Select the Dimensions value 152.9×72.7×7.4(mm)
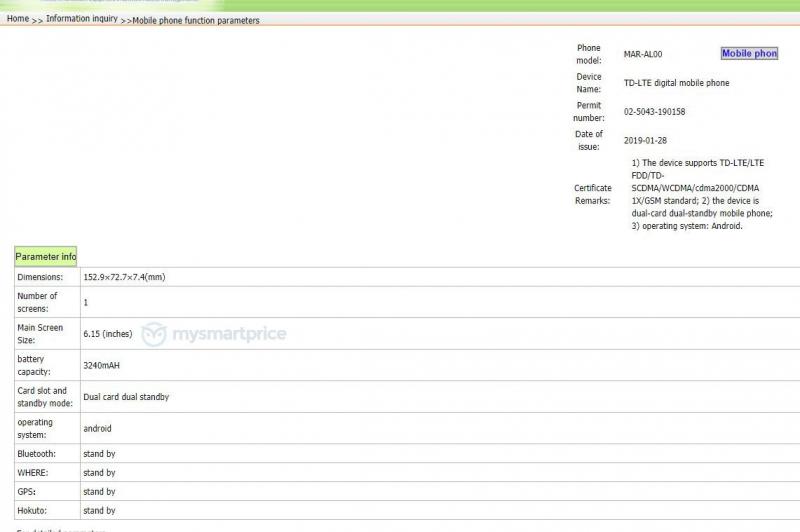 click(x=124, y=277)
